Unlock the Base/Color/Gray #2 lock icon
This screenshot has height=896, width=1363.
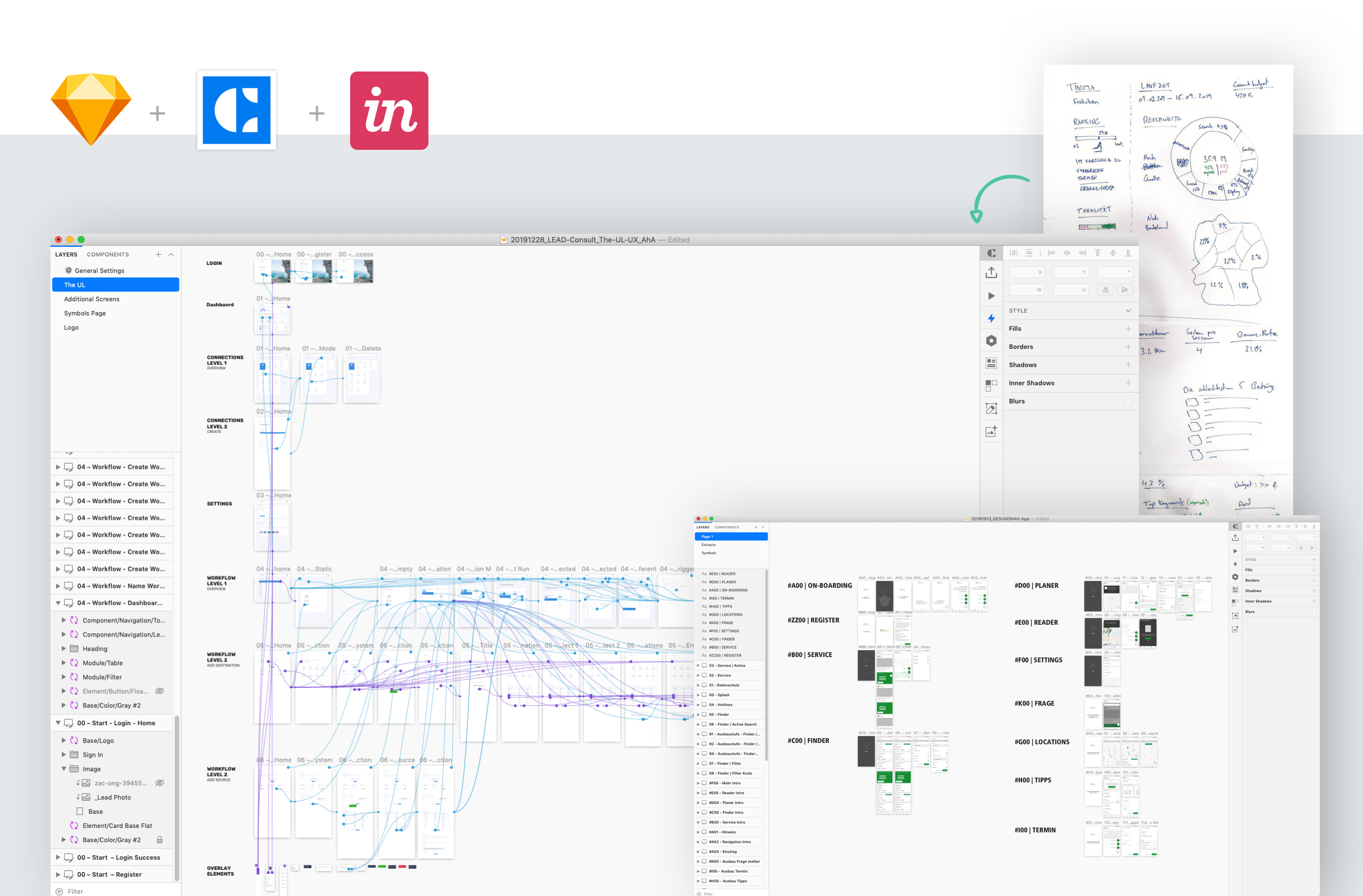coord(160,840)
